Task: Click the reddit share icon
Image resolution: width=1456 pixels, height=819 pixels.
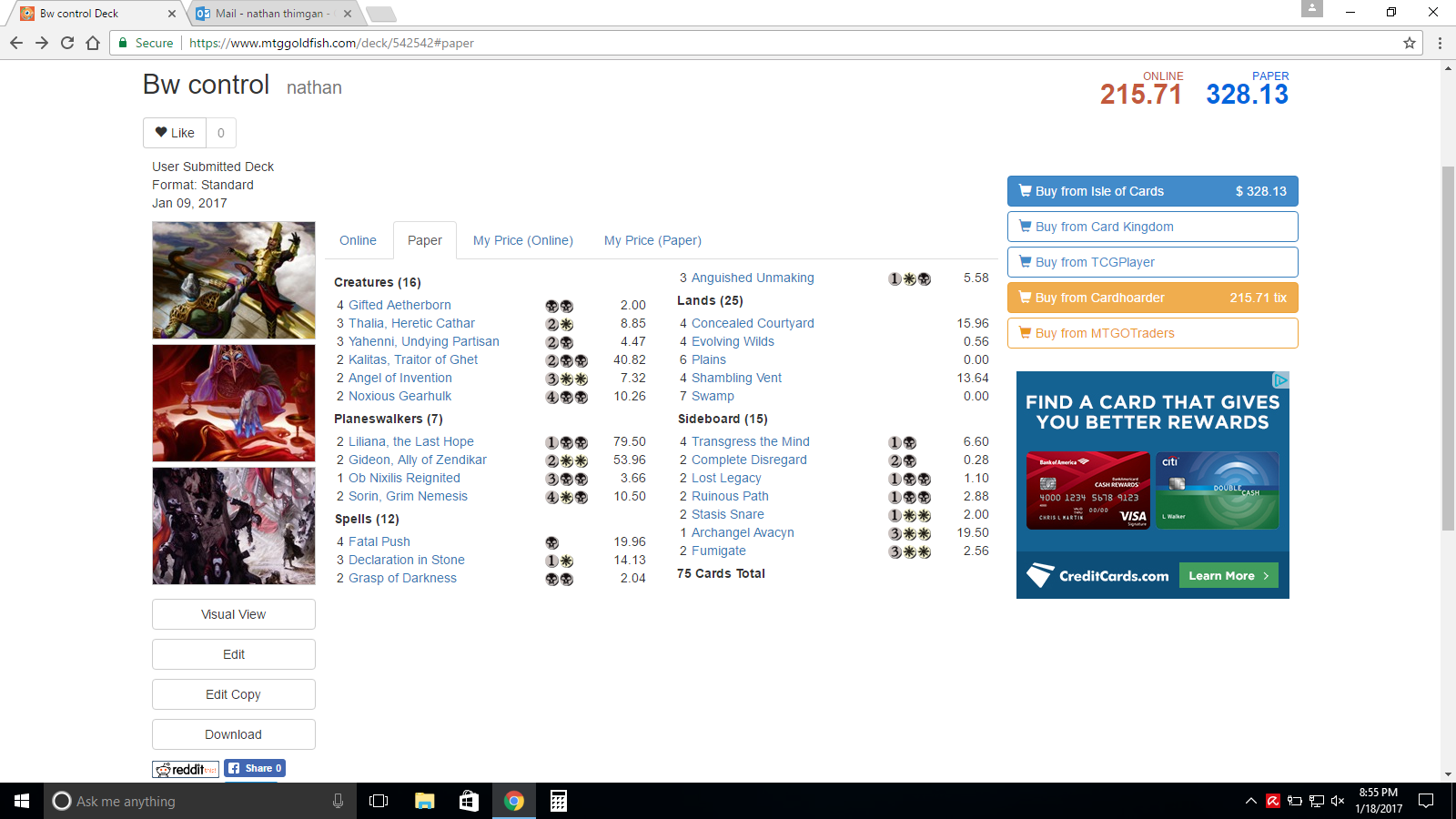Action: (186, 769)
